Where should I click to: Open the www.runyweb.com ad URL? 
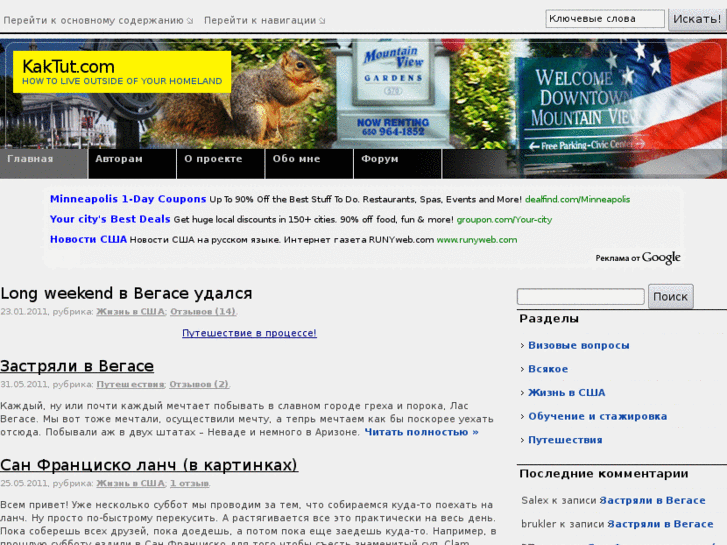[477, 240]
